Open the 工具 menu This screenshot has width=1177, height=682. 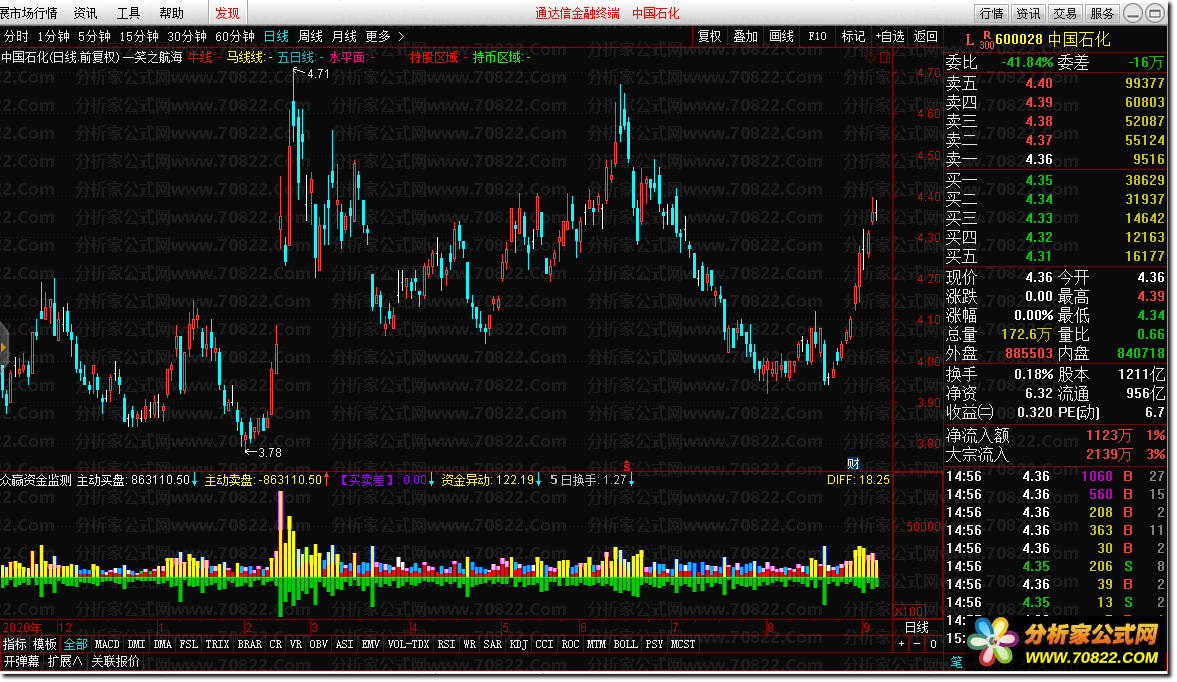(x=128, y=14)
